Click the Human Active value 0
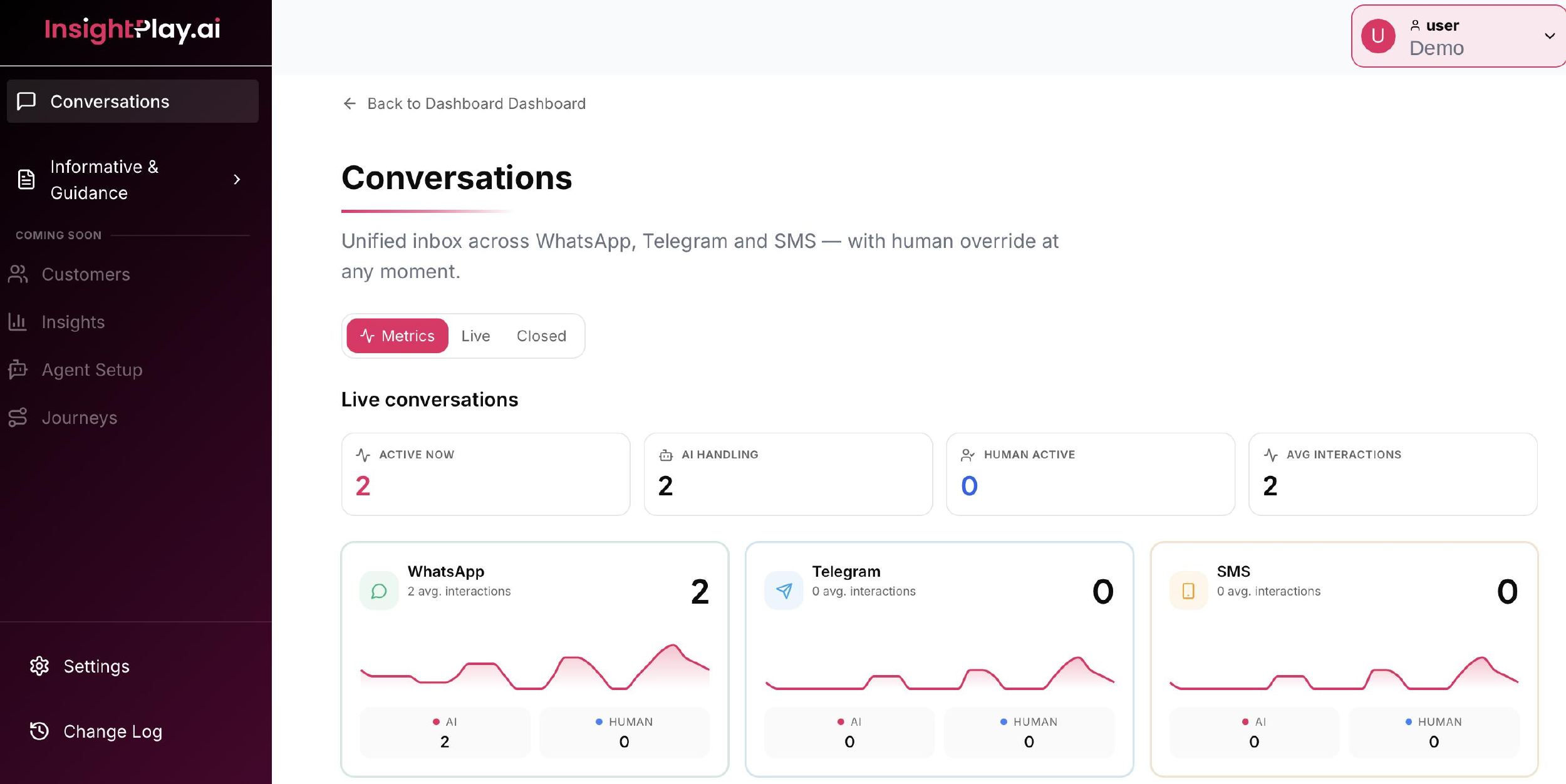1566x784 pixels. coord(969,486)
